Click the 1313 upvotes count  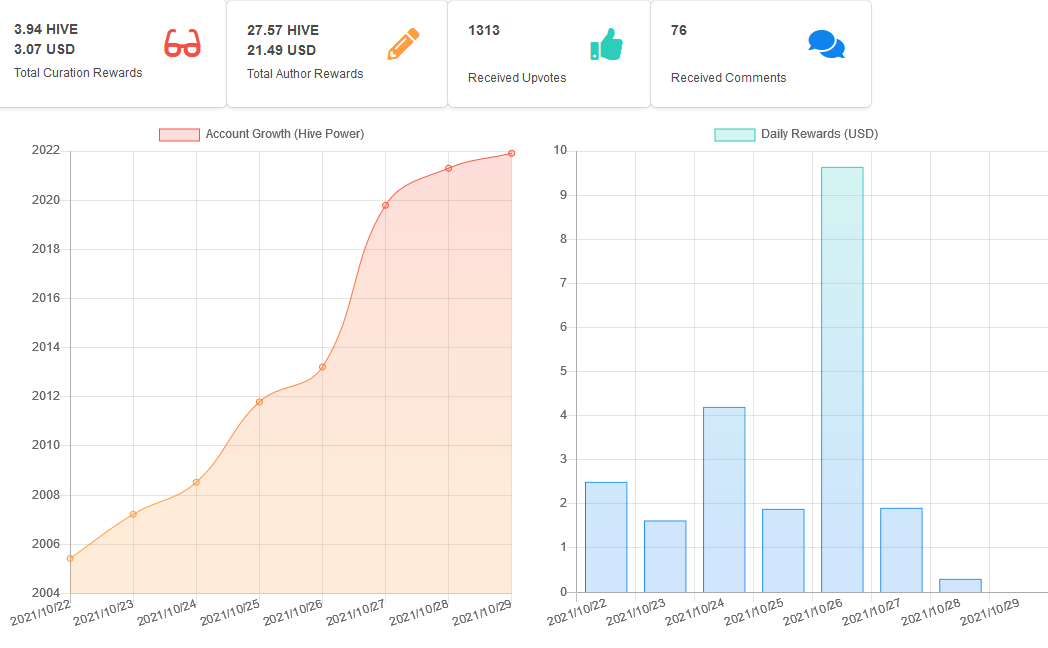tap(484, 31)
